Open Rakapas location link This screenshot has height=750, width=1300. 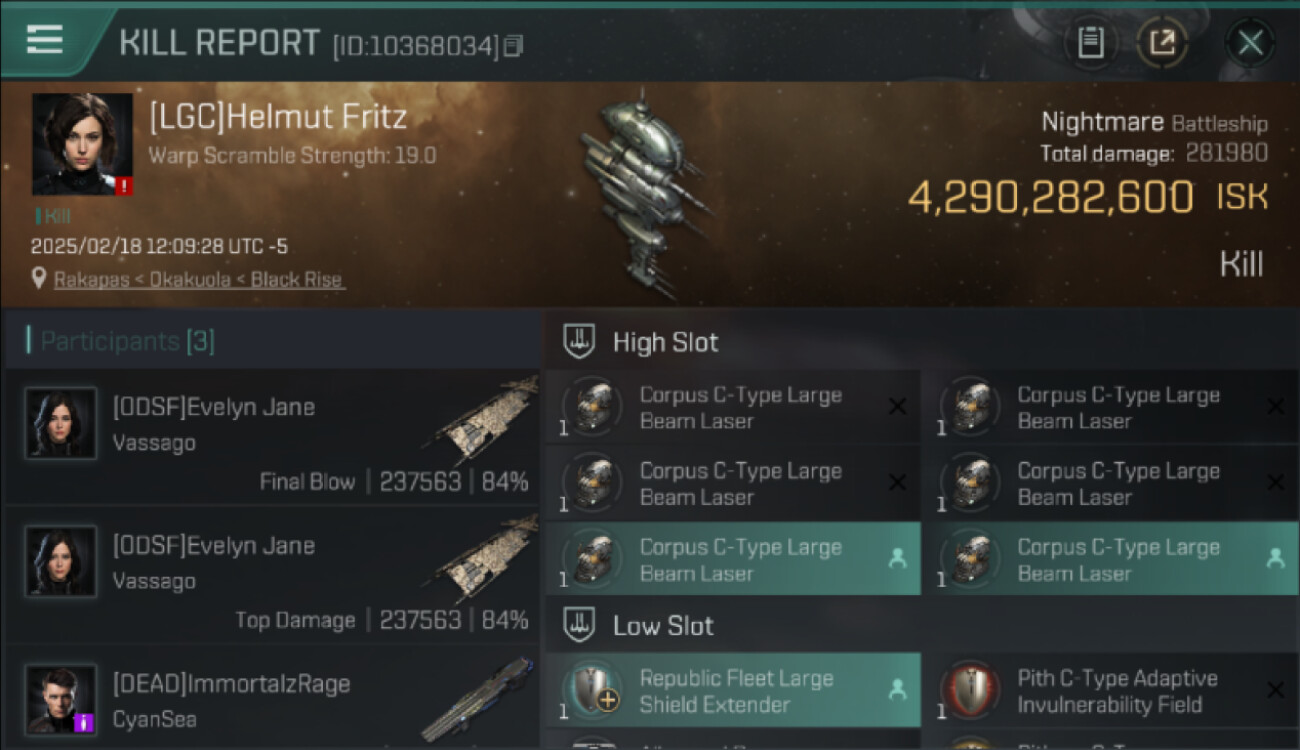(x=89, y=280)
